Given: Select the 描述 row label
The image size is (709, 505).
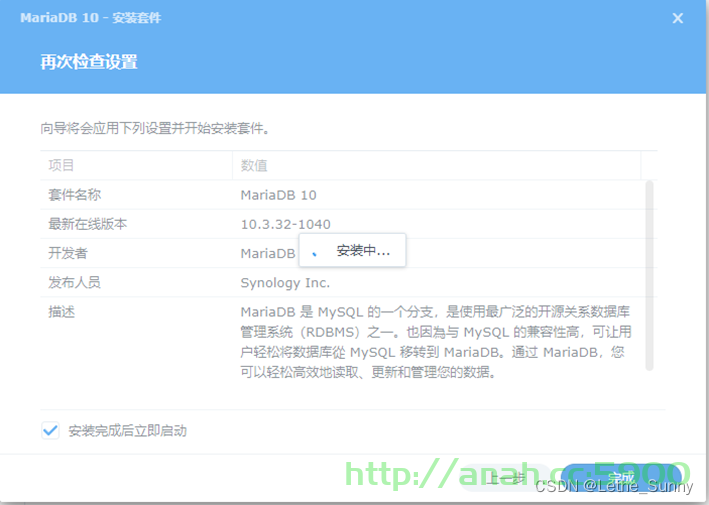Looking at the screenshot, I should (x=61, y=311).
